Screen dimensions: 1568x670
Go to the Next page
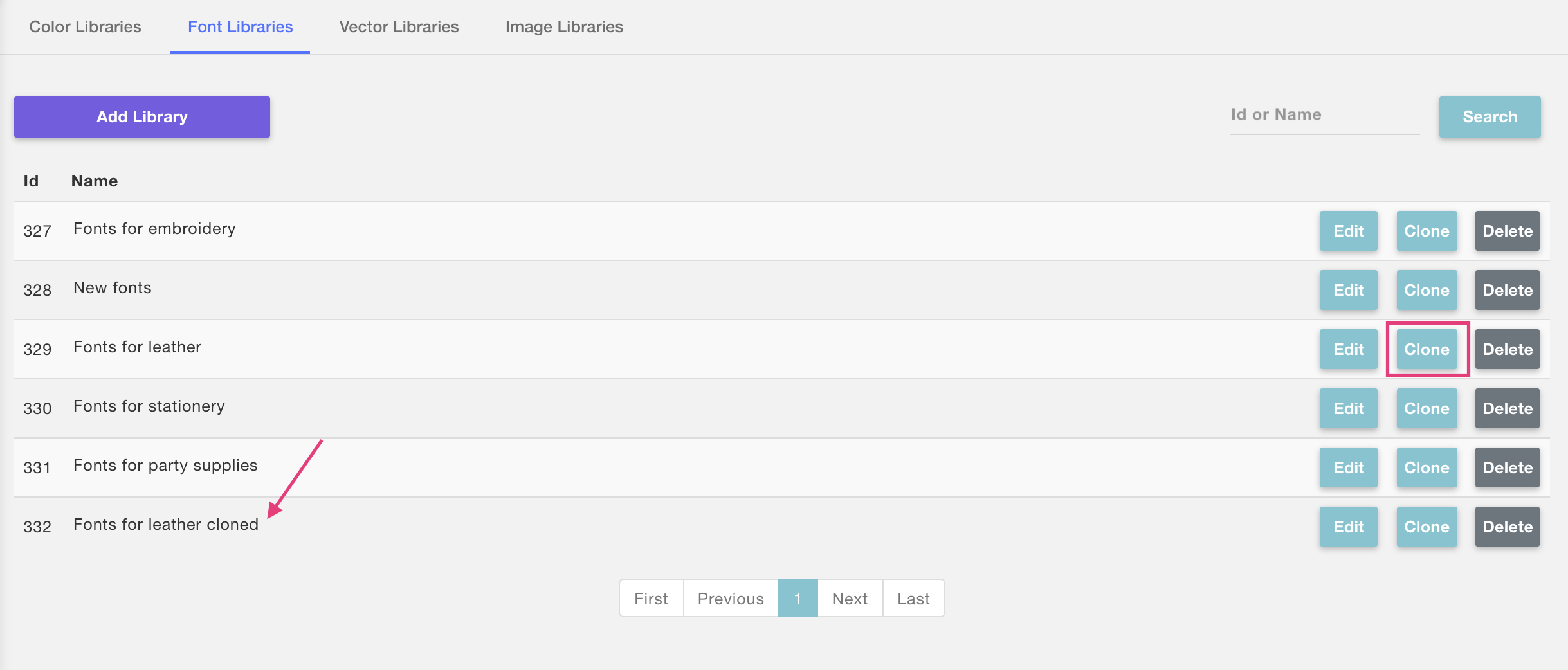point(850,599)
